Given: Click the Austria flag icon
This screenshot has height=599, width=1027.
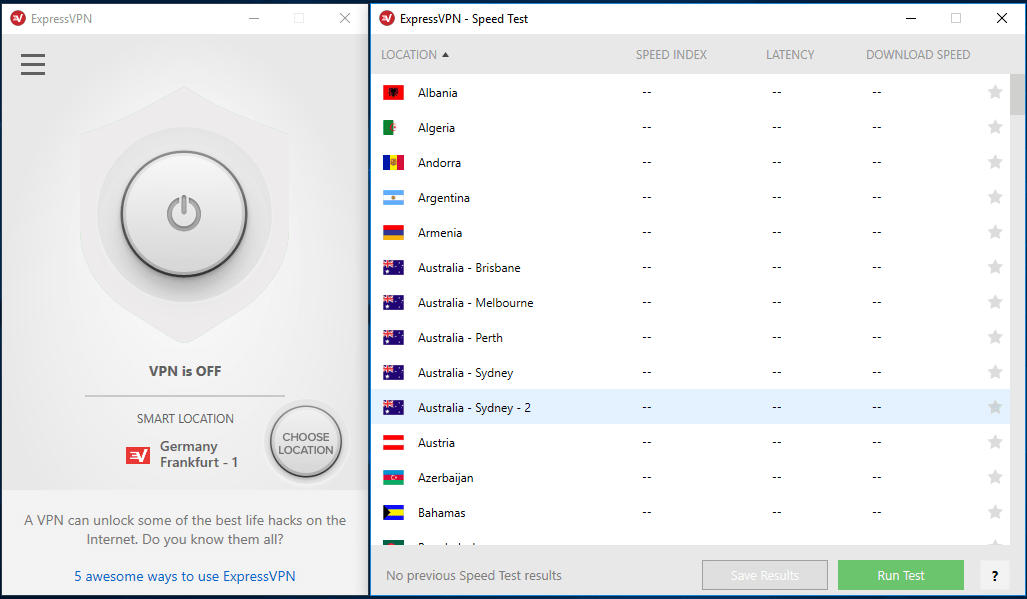Looking at the screenshot, I should point(393,443).
